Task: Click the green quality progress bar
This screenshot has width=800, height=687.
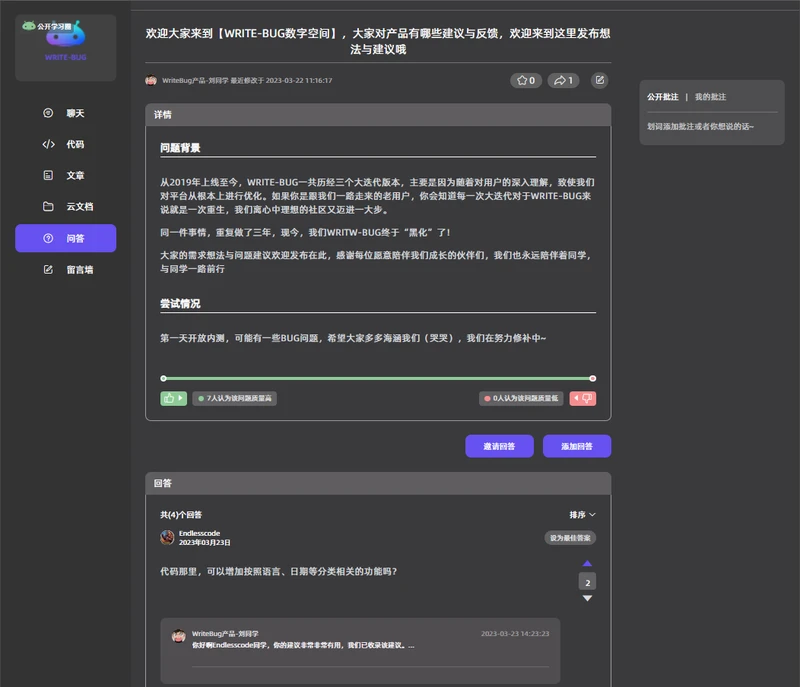Action: click(x=378, y=378)
